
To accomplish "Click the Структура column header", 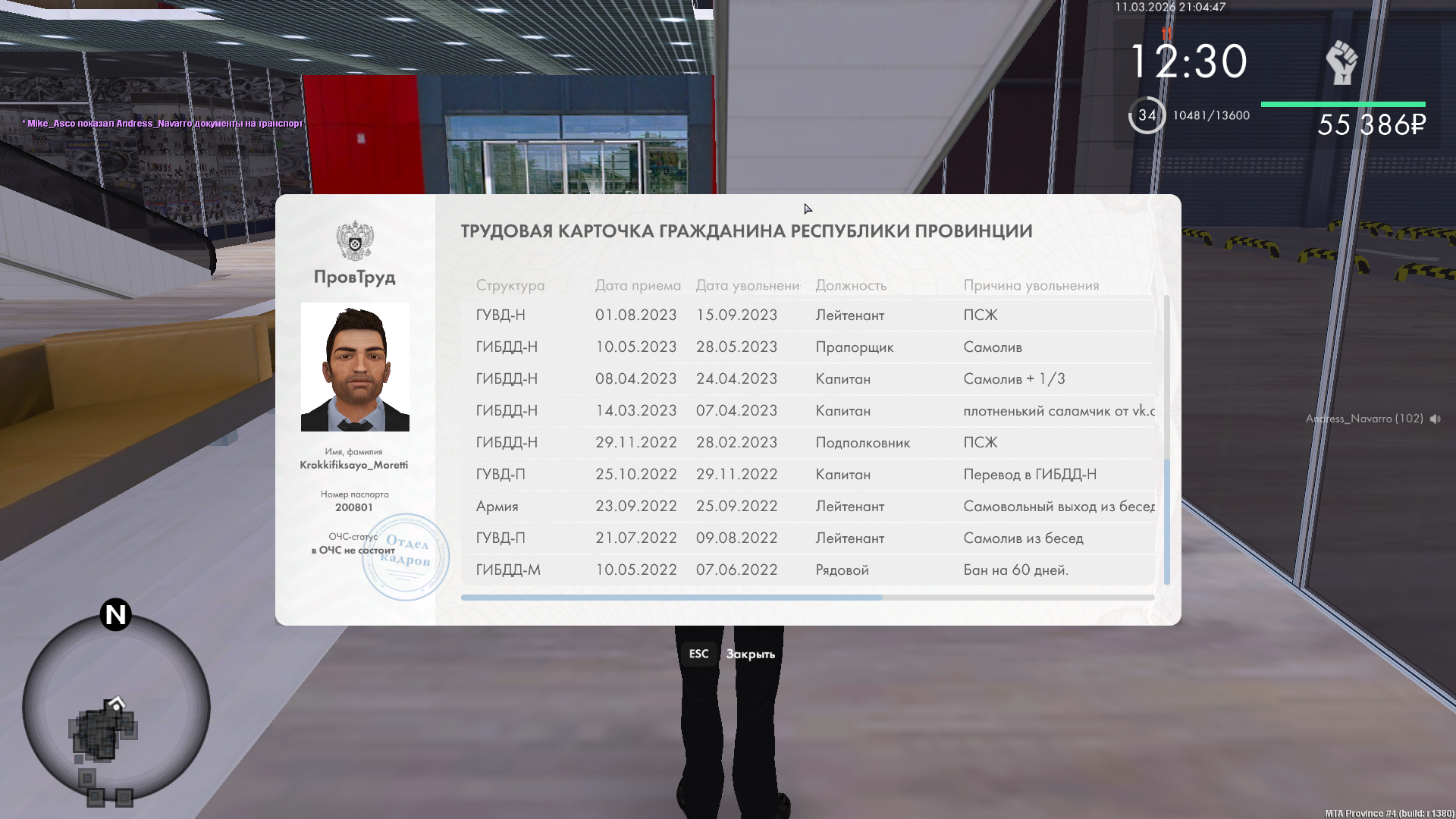I will tap(510, 285).
